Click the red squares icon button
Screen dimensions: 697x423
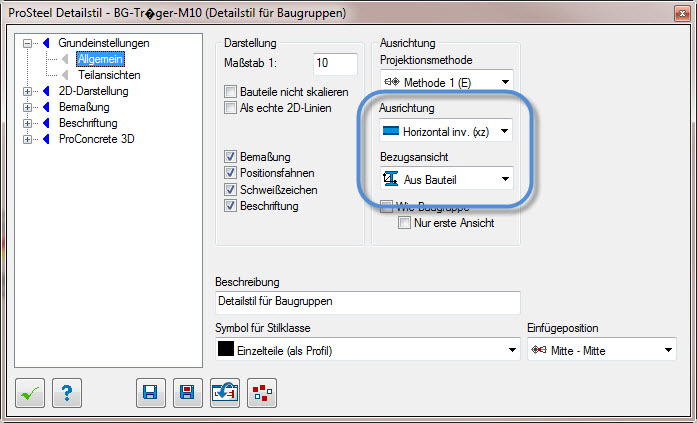[262, 393]
